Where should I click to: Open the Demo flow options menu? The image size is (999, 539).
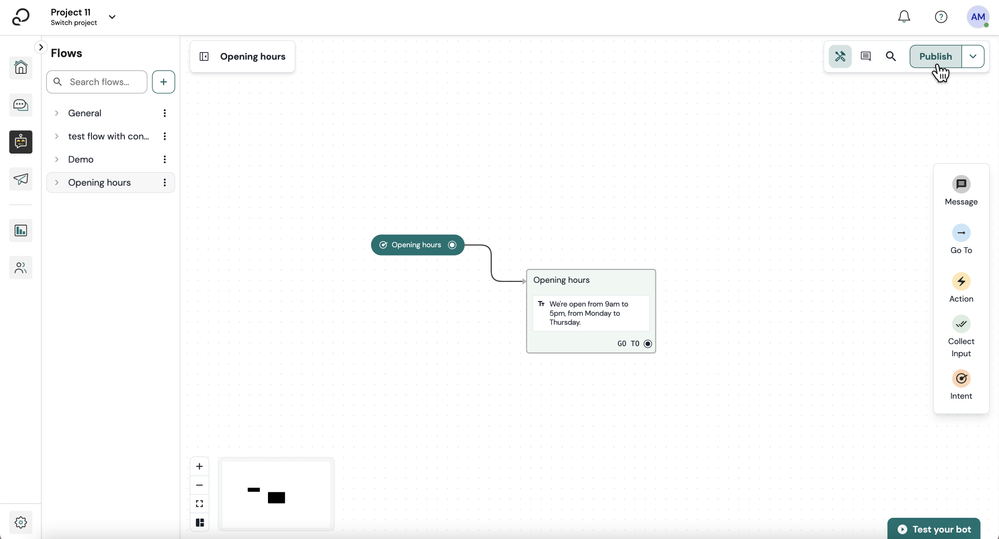click(164, 159)
